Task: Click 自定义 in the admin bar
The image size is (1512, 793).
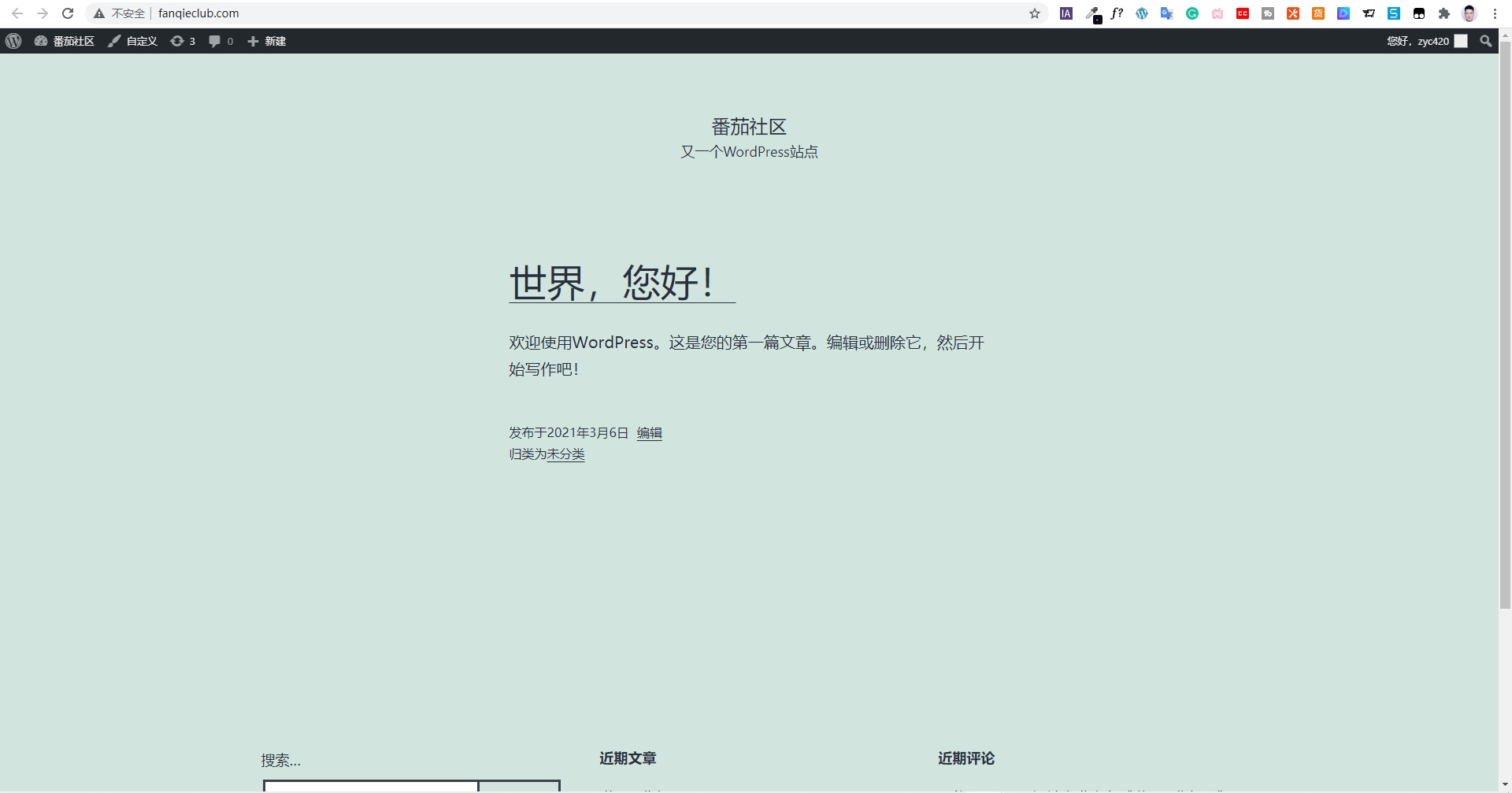Action: (x=140, y=41)
